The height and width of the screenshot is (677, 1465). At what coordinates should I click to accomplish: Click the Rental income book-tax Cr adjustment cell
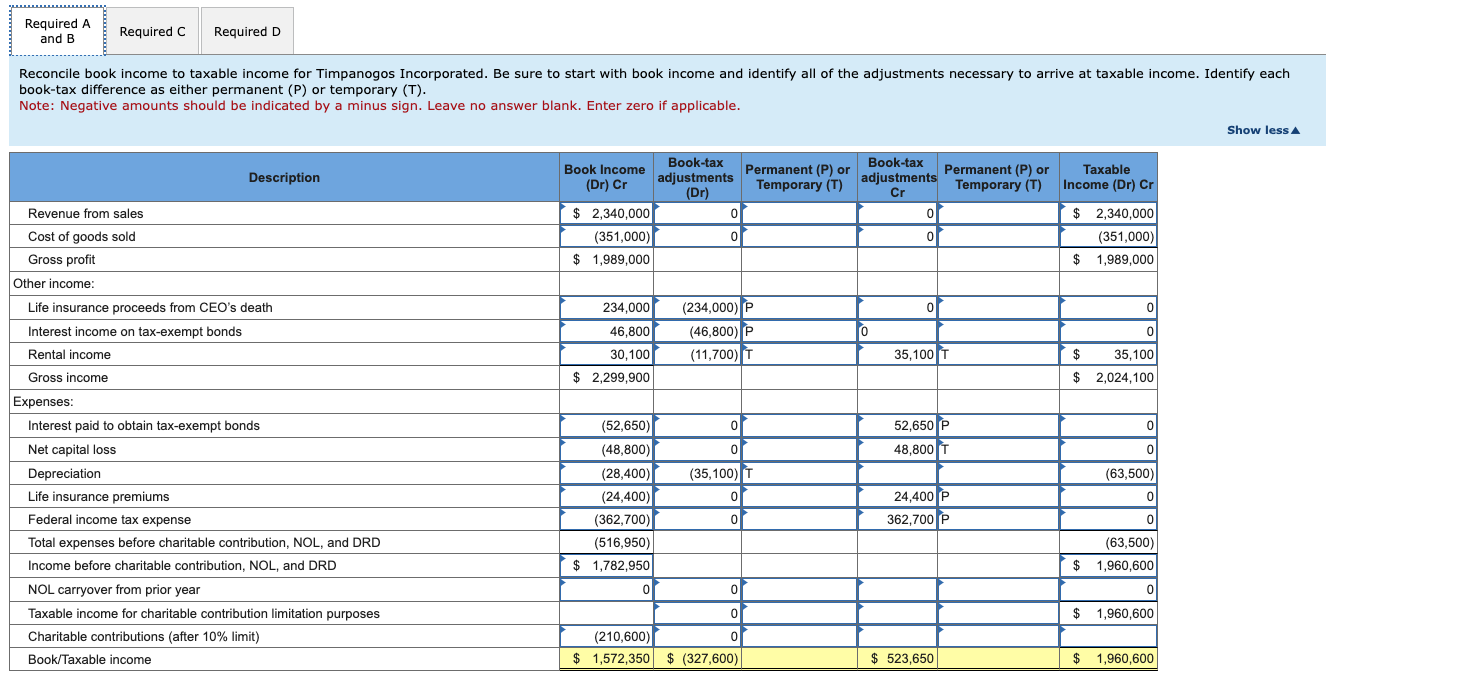click(895, 354)
